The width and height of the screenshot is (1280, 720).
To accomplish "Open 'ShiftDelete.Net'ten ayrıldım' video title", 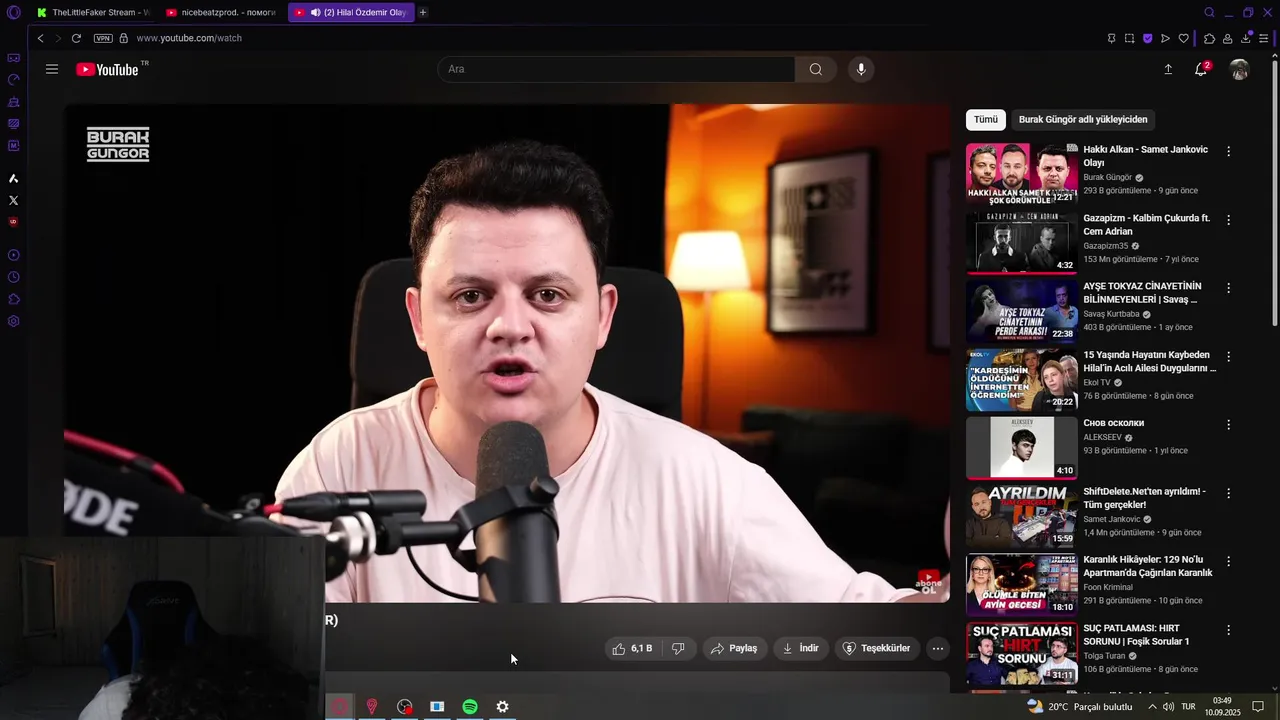I will pyautogui.click(x=1145, y=498).
